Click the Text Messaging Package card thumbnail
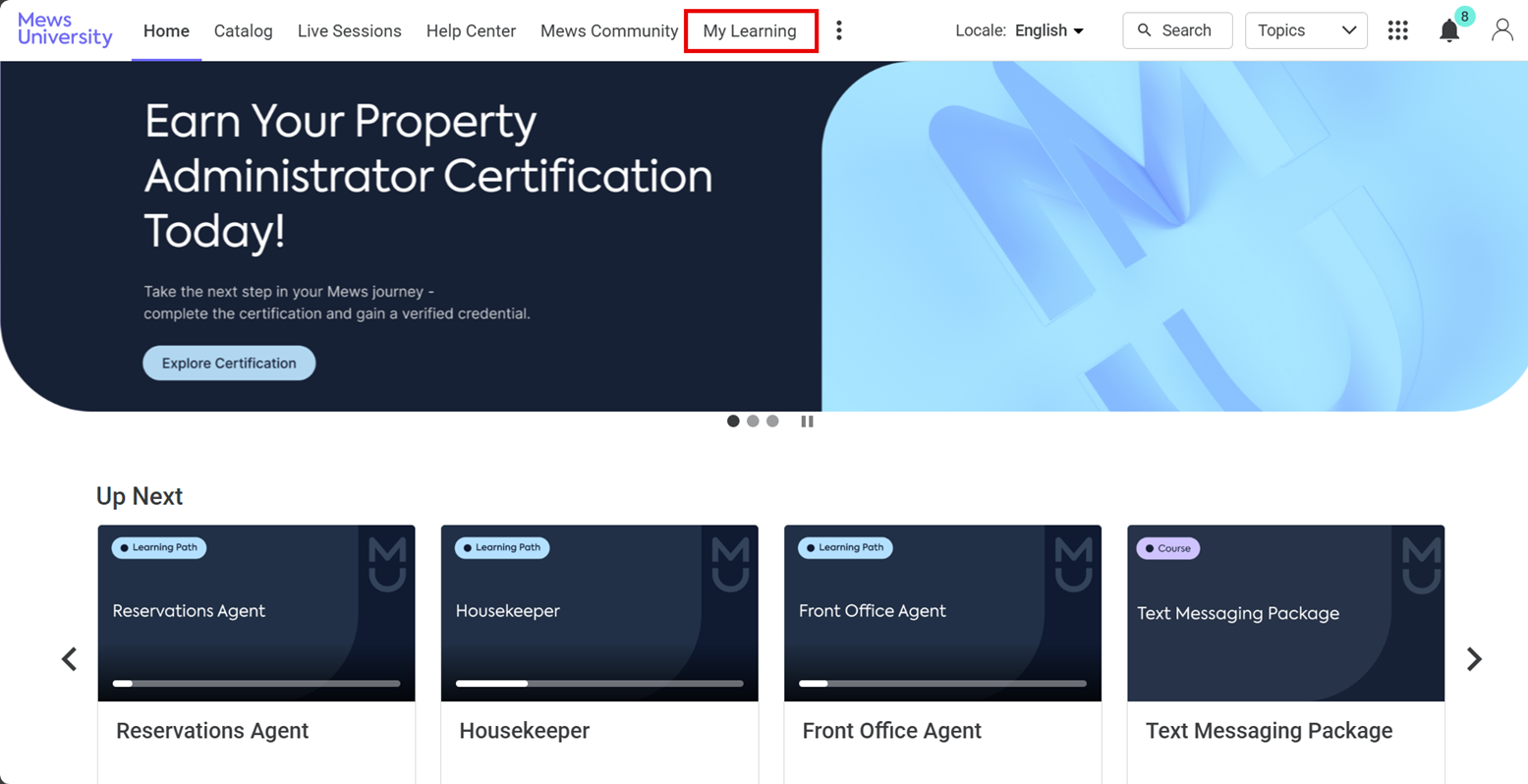Screen dimensions: 1528x784 click(1285, 613)
